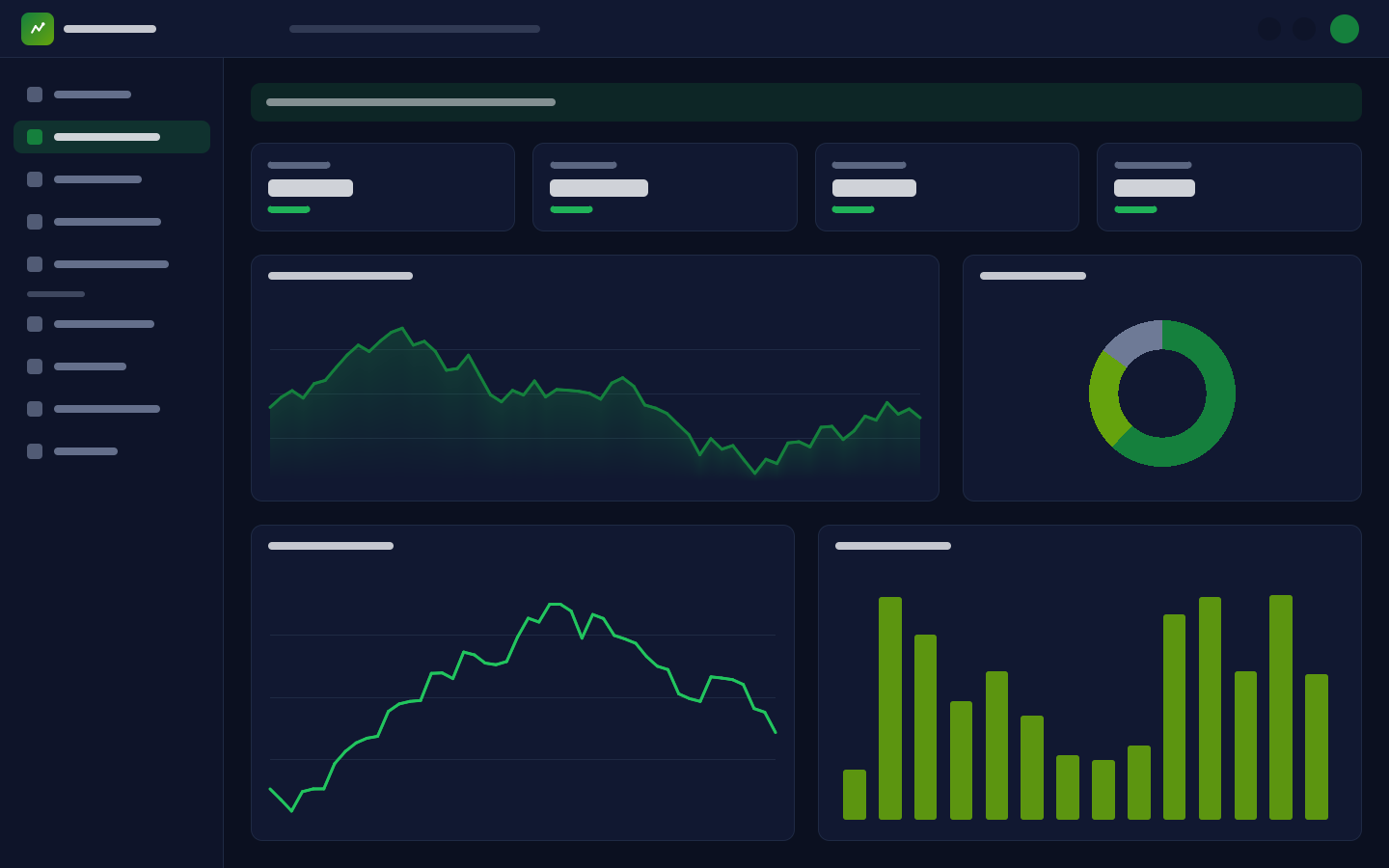The height and width of the screenshot is (868, 1389).
Task: Select the highlighted active sidebar item
Action: pyautogui.click(x=112, y=137)
